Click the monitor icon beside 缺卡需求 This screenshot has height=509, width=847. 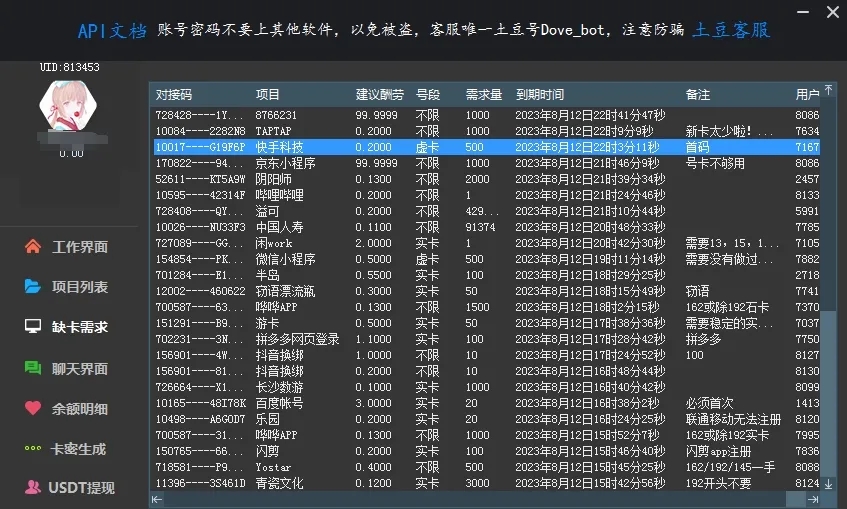point(32,327)
